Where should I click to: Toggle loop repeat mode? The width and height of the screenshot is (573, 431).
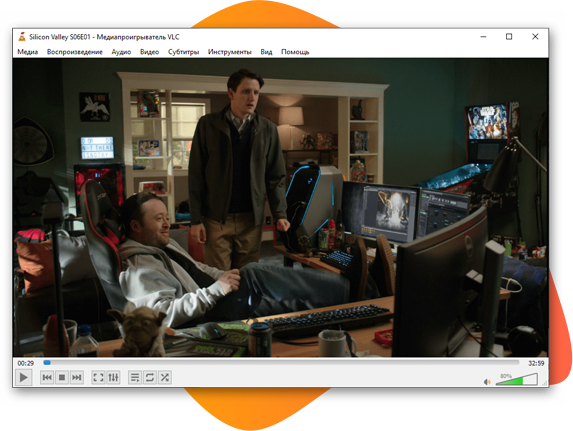tap(150, 377)
